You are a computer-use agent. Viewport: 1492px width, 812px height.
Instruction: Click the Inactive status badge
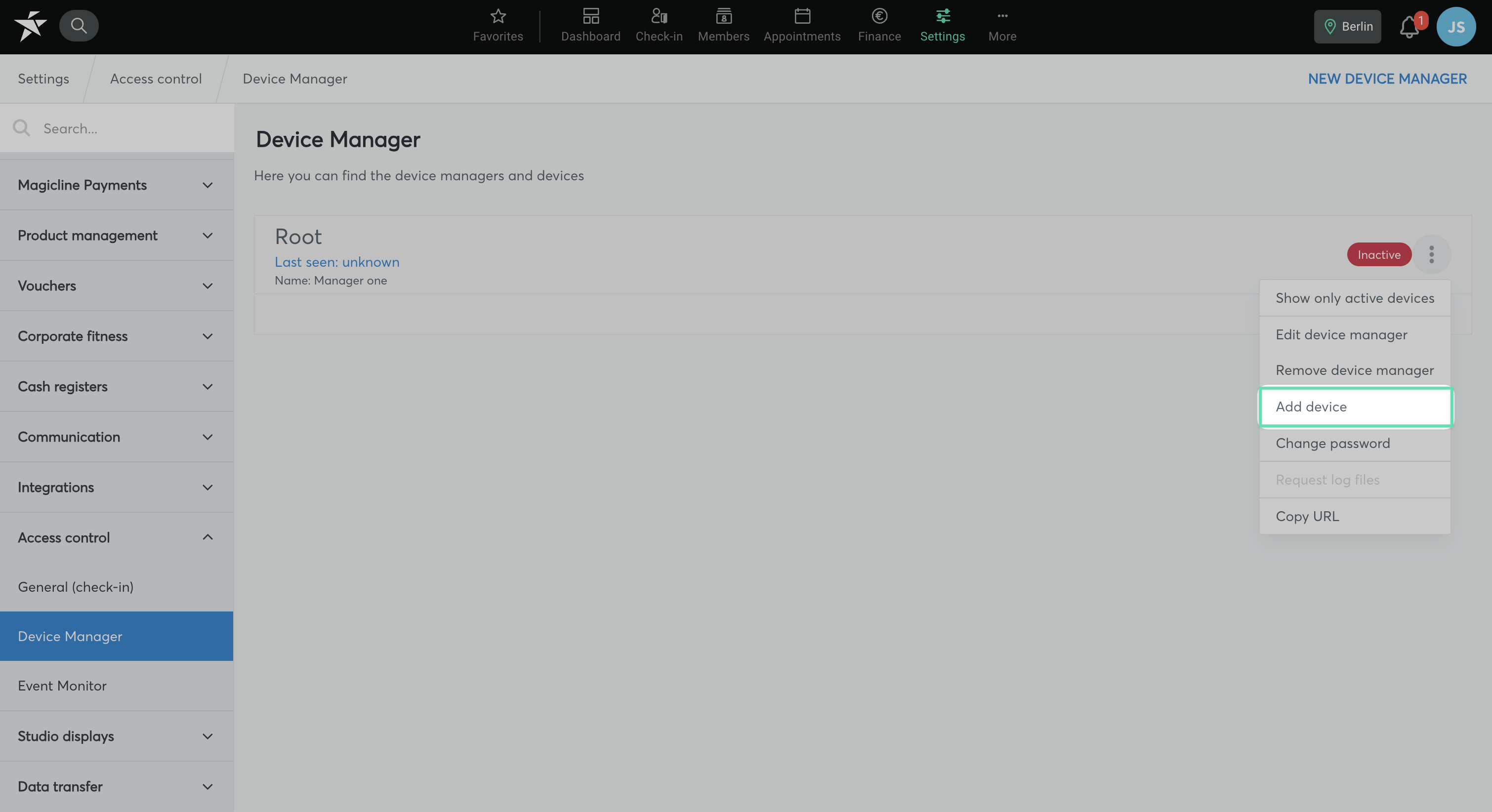pos(1379,254)
